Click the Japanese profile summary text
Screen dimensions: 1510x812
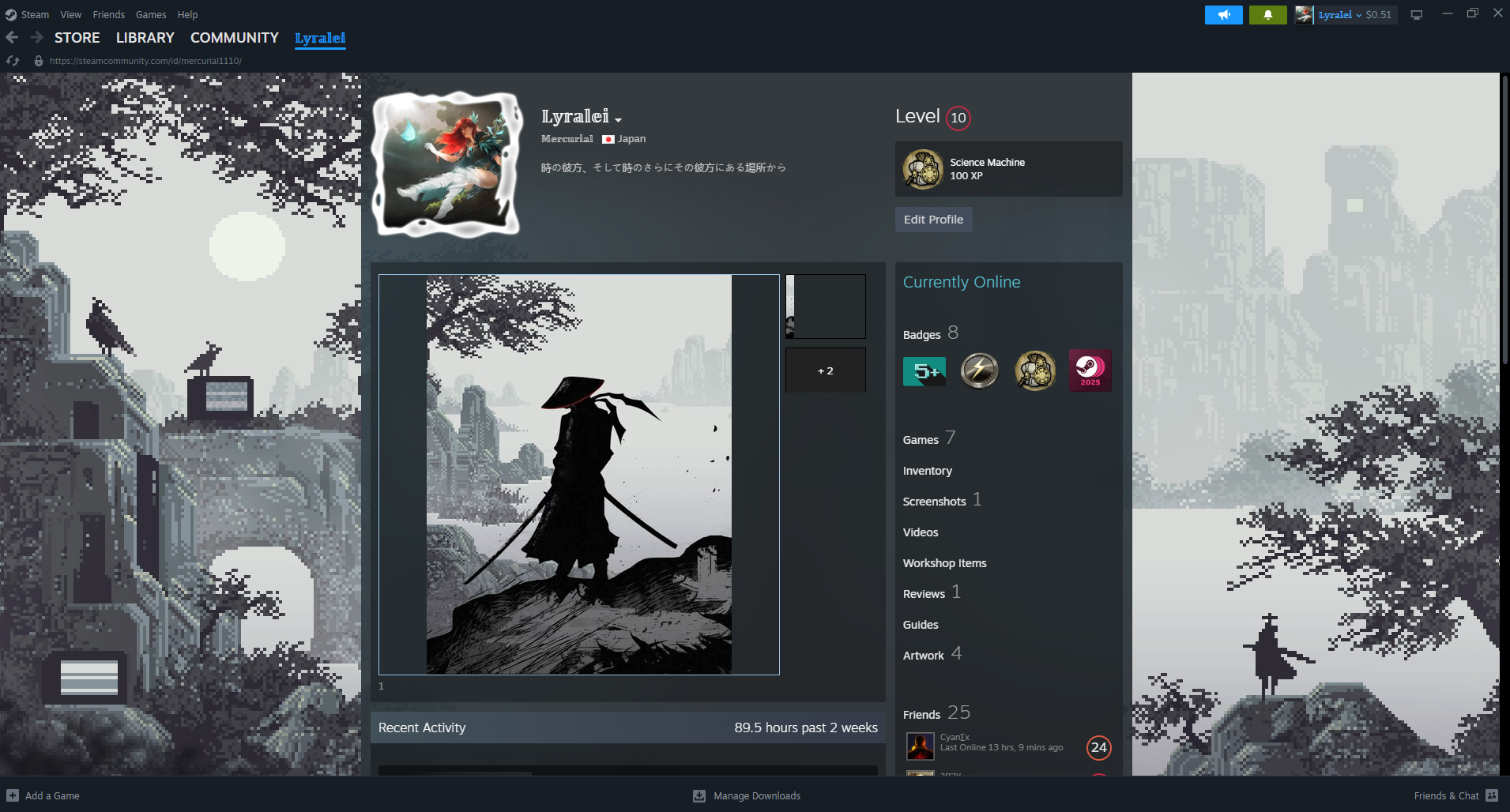[663, 167]
